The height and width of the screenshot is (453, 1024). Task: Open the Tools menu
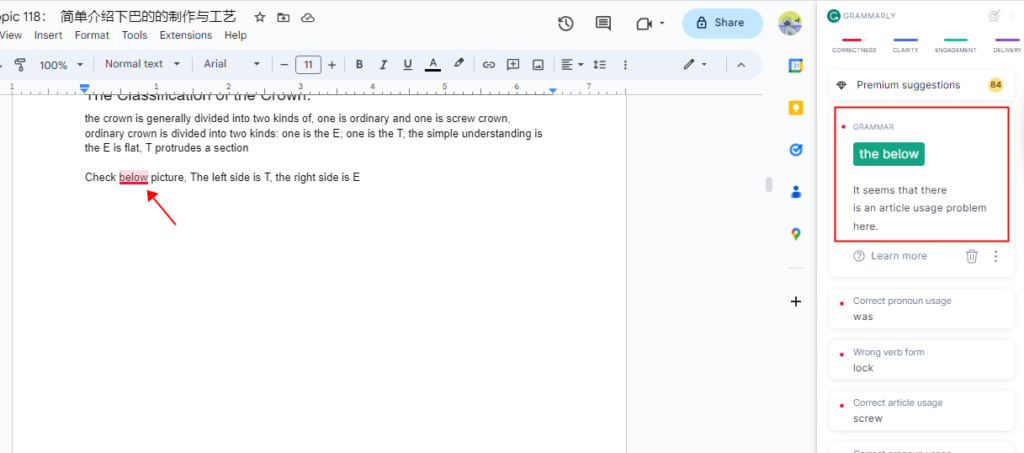pos(135,35)
